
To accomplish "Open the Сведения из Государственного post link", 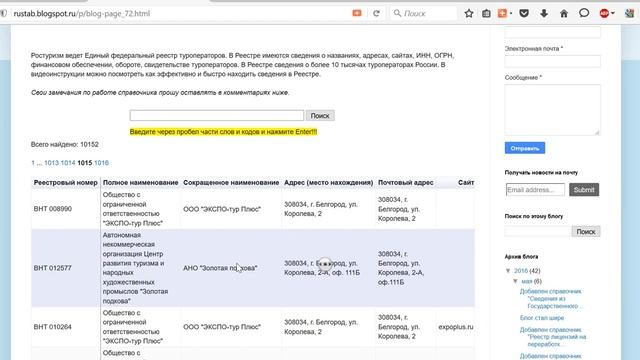I will click(551, 298).
